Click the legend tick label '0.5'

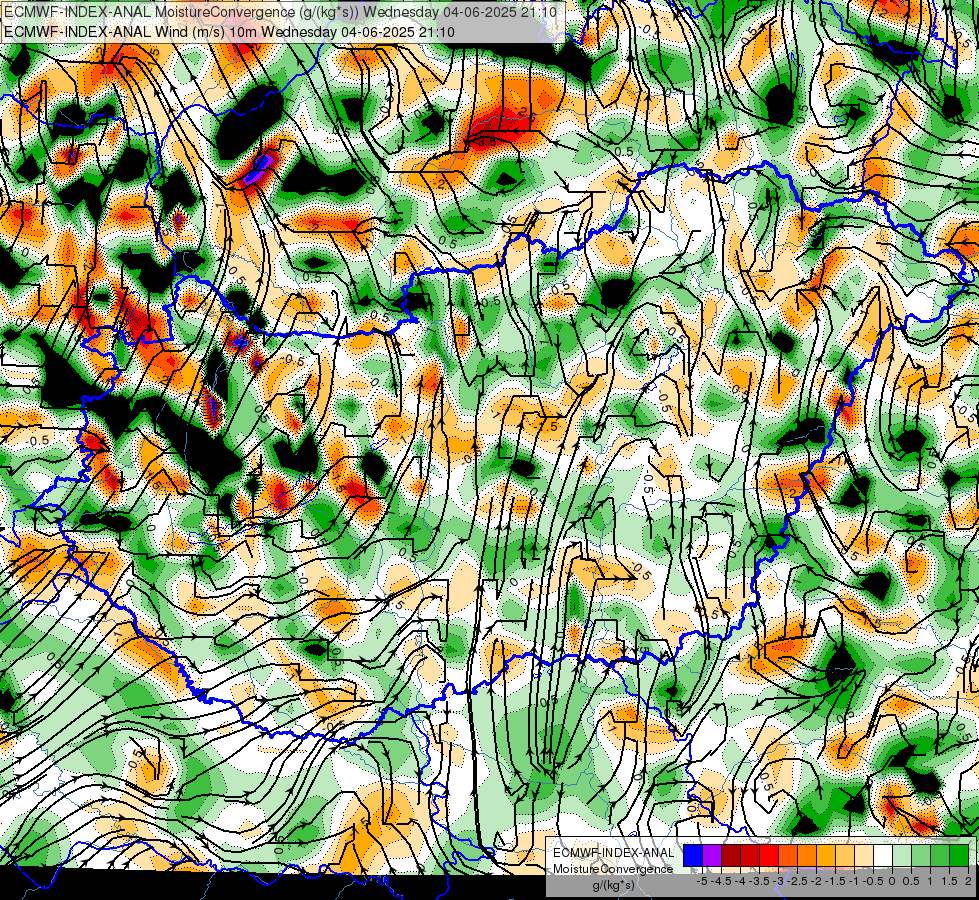click(911, 881)
